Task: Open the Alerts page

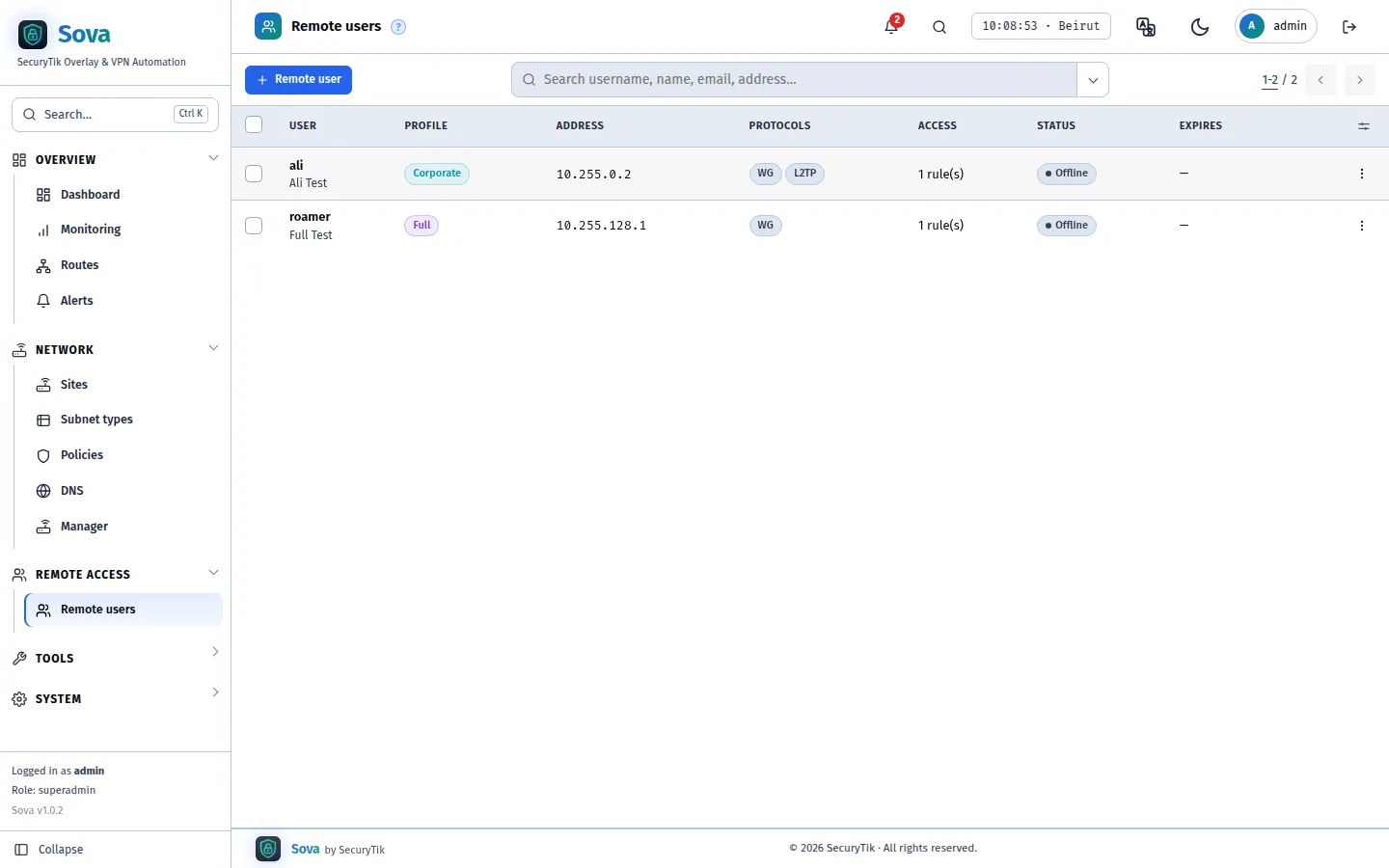Action: click(x=123, y=301)
